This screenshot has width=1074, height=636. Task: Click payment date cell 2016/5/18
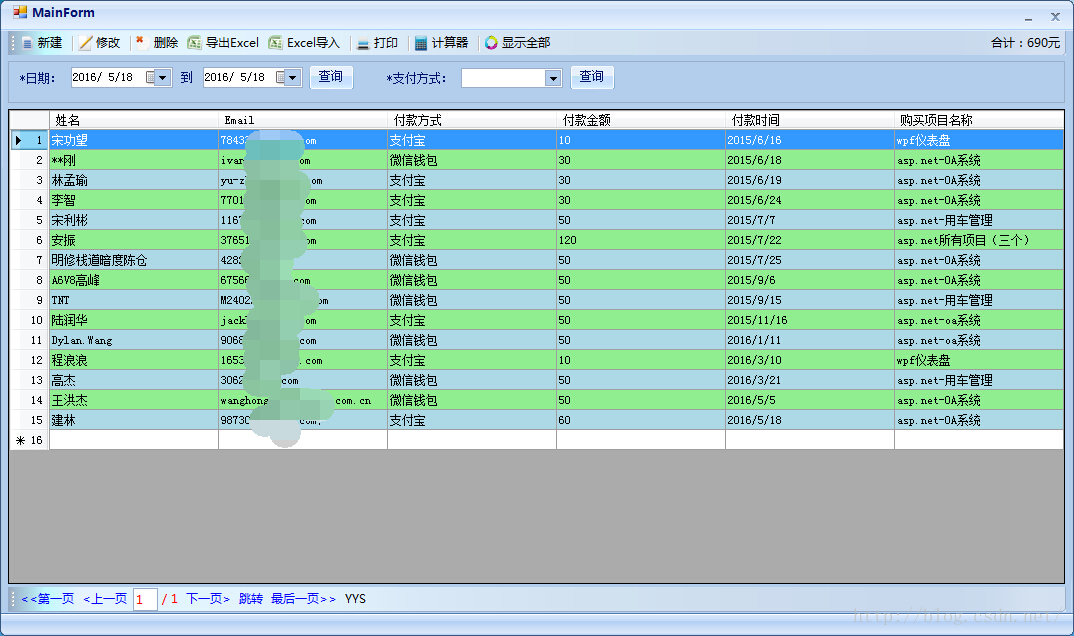pyautogui.click(x=810, y=420)
